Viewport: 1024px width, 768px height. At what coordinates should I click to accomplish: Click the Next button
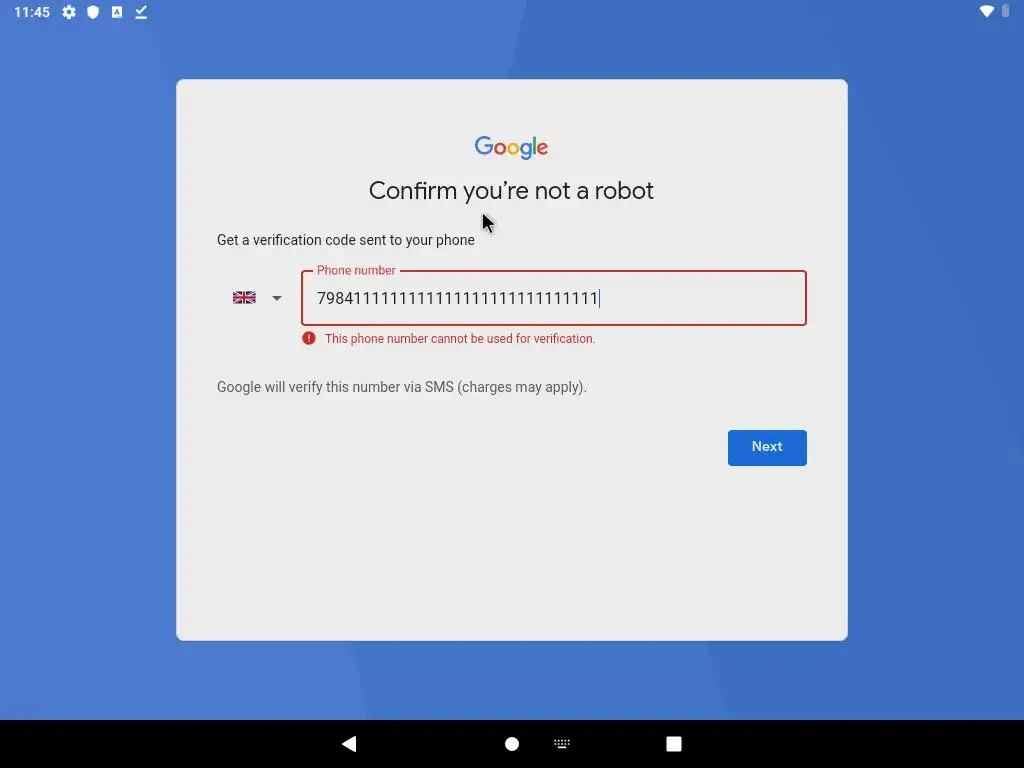click(767, 447)
